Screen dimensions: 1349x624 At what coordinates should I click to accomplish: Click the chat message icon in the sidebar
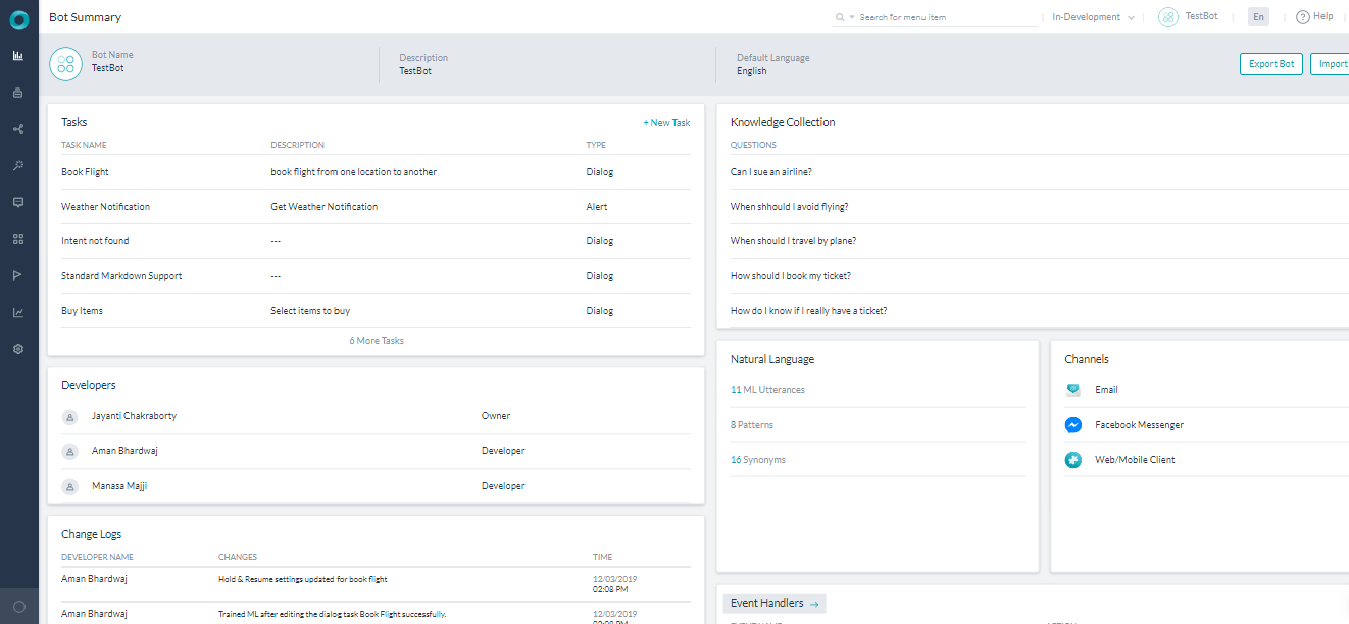17,202
